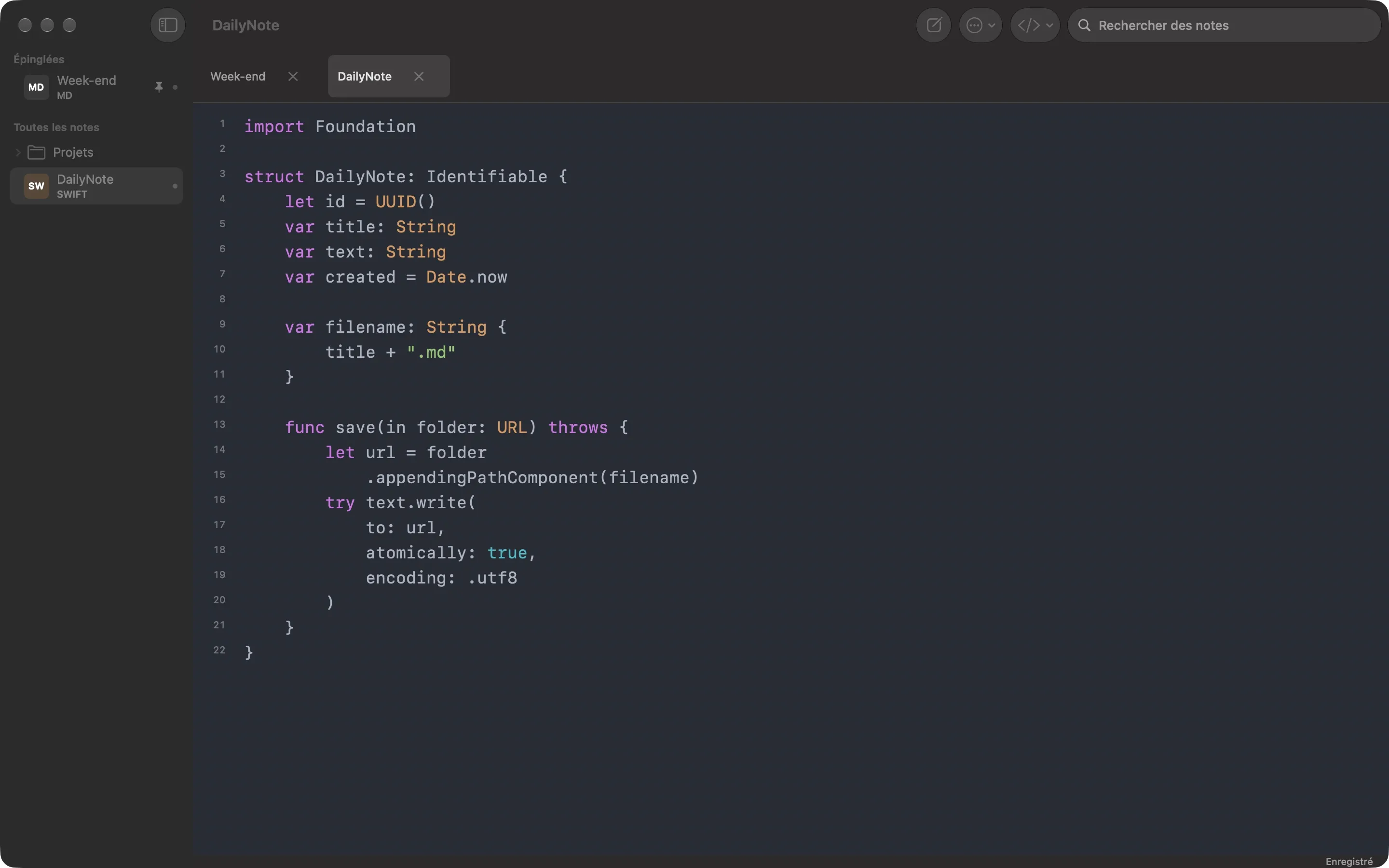The height and width of the screenshot is (868, 1389).
Task: Unpin the Week-end note pin icon
Action: [x=159, y=87]
